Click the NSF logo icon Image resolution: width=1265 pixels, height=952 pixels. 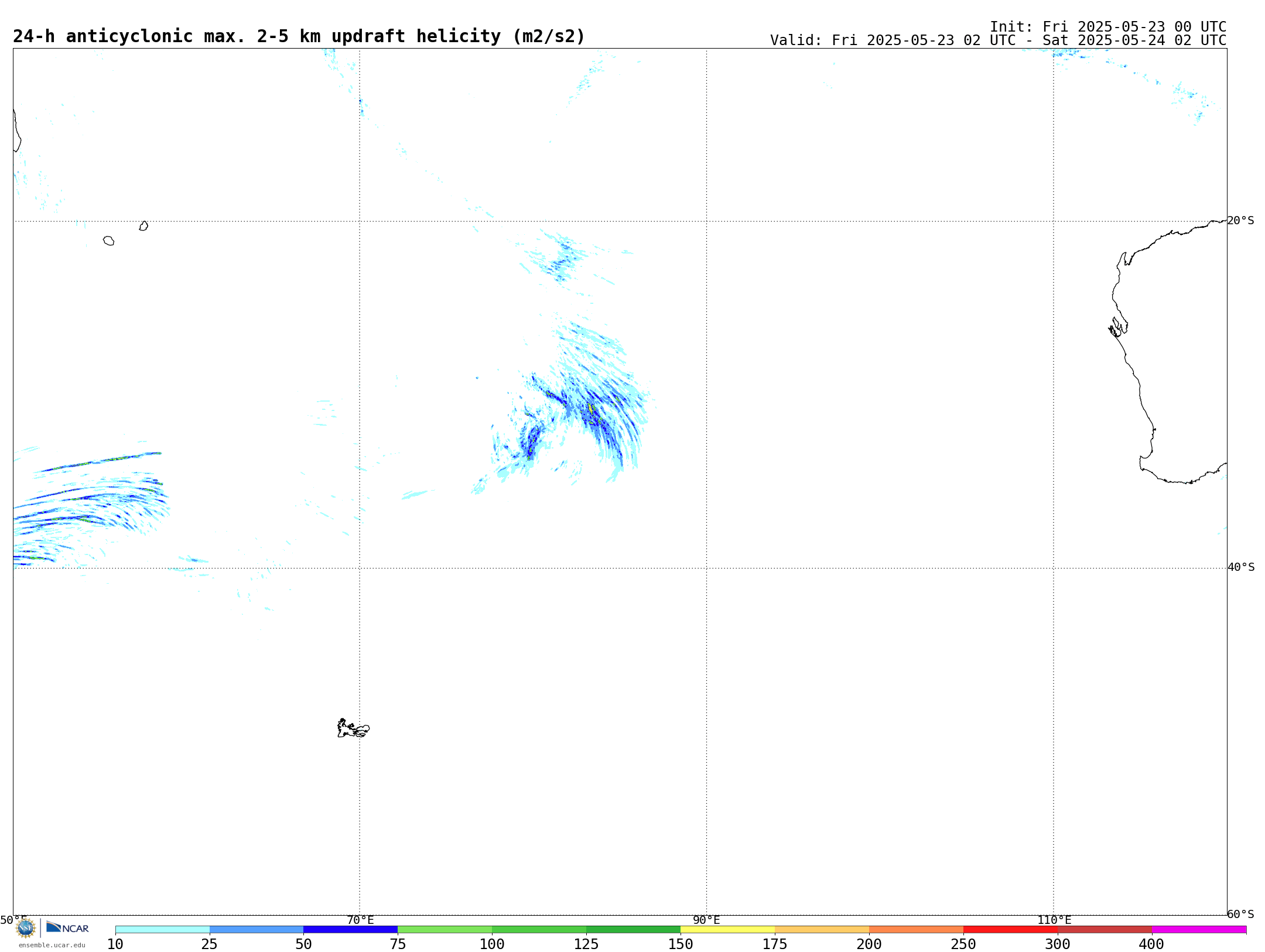pos(26,928)
